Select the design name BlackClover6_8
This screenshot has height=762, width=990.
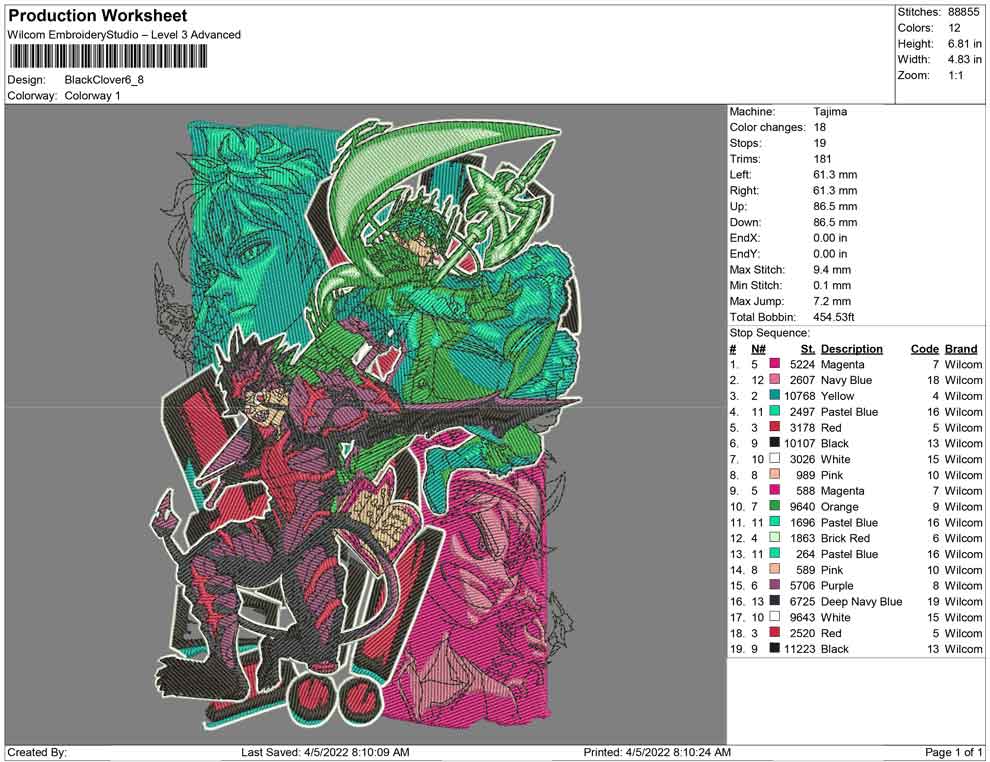(x=104, y=80)
